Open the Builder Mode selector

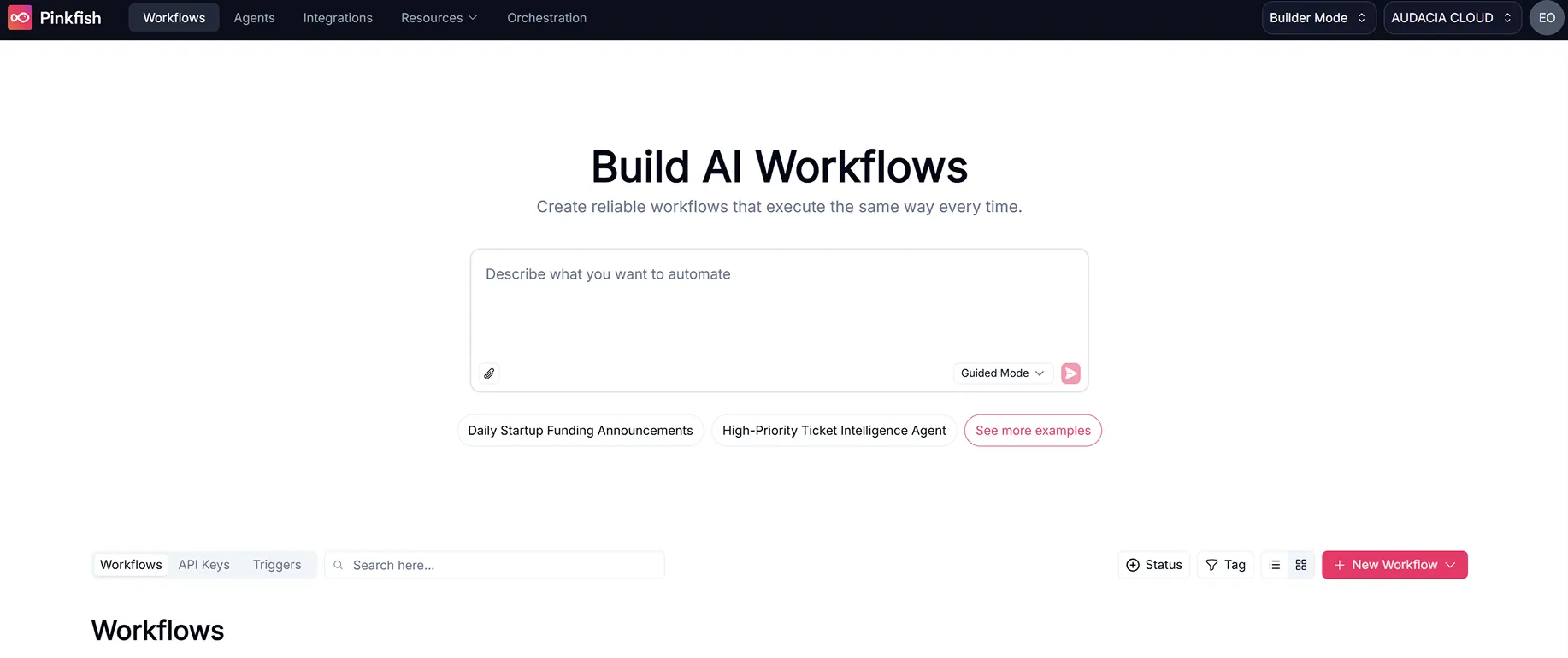(x=1317, y=18)
